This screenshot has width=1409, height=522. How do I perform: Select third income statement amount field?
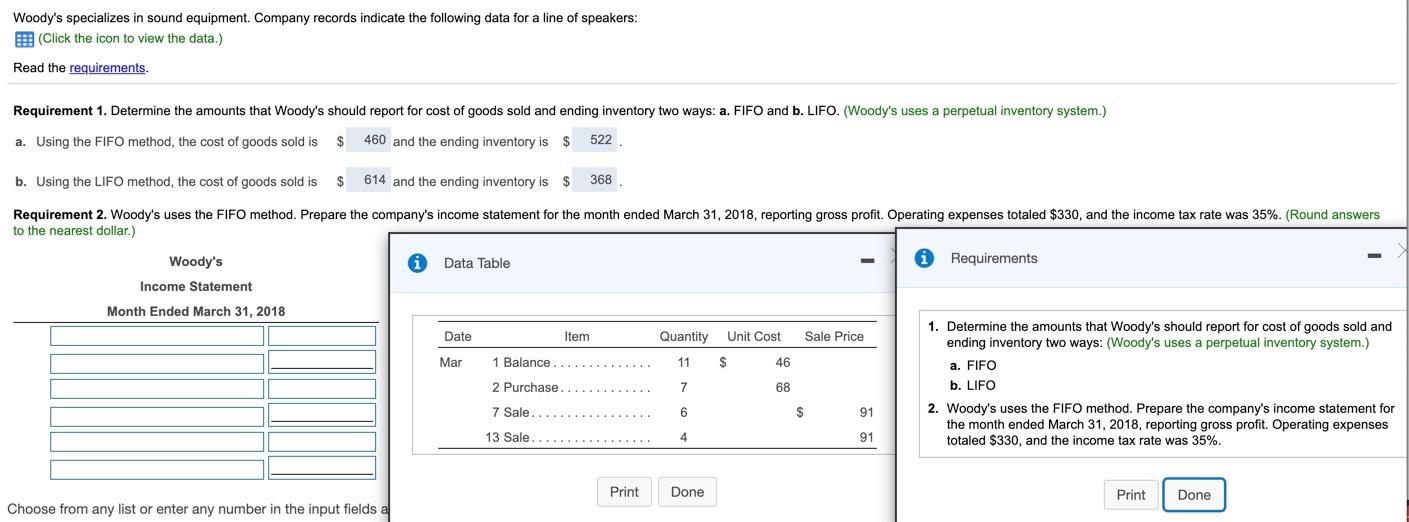[322, 389]
